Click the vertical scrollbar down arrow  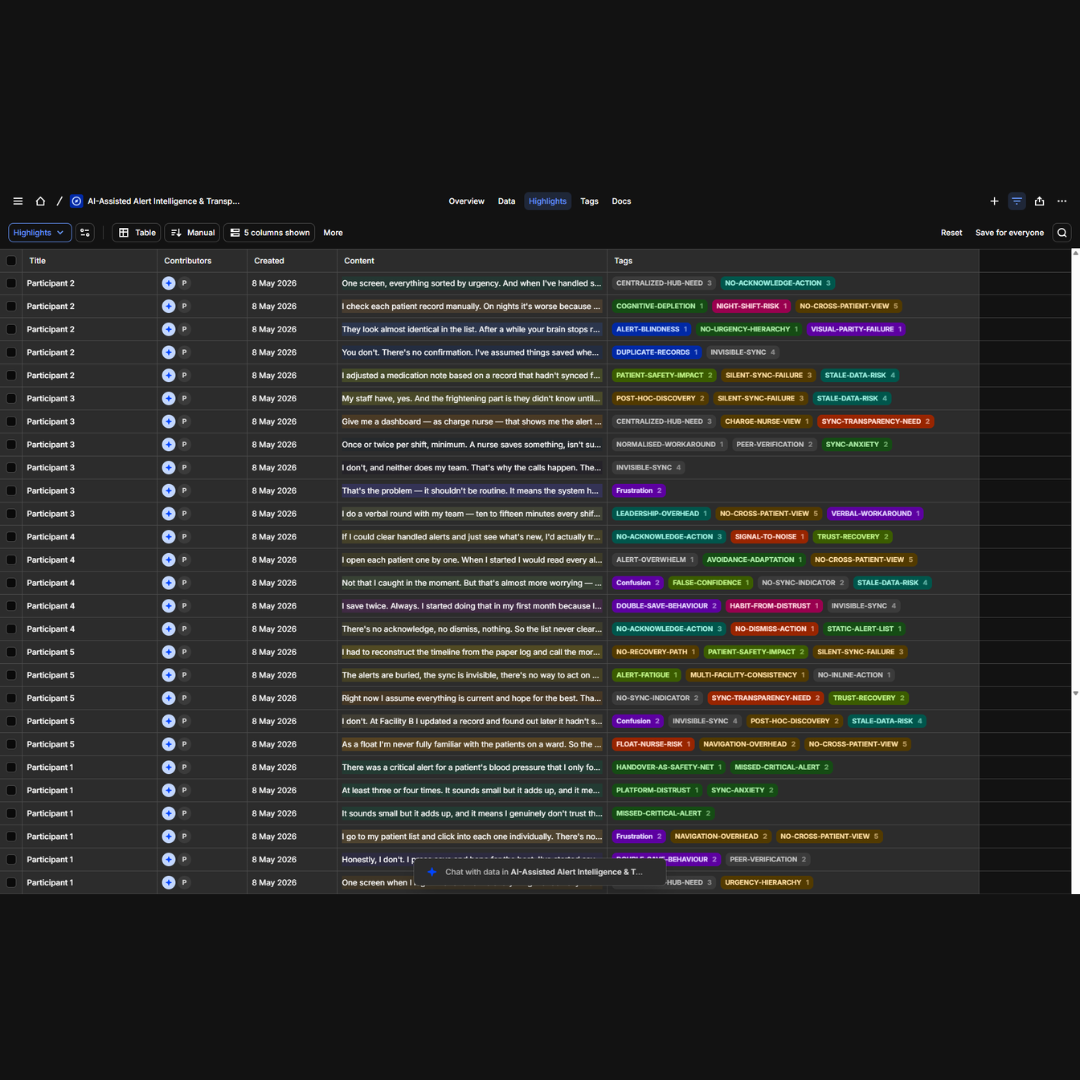pyautogui.click(x=1075, y=694)
